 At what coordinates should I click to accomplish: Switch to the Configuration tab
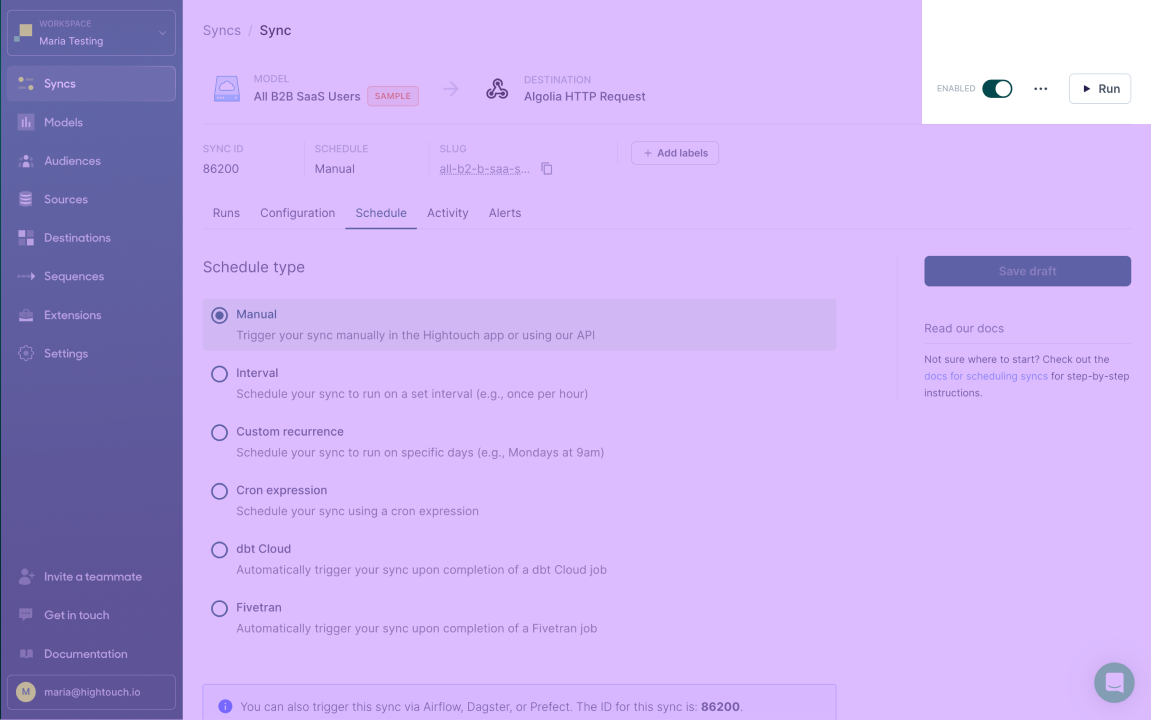(x=297, y=213)
